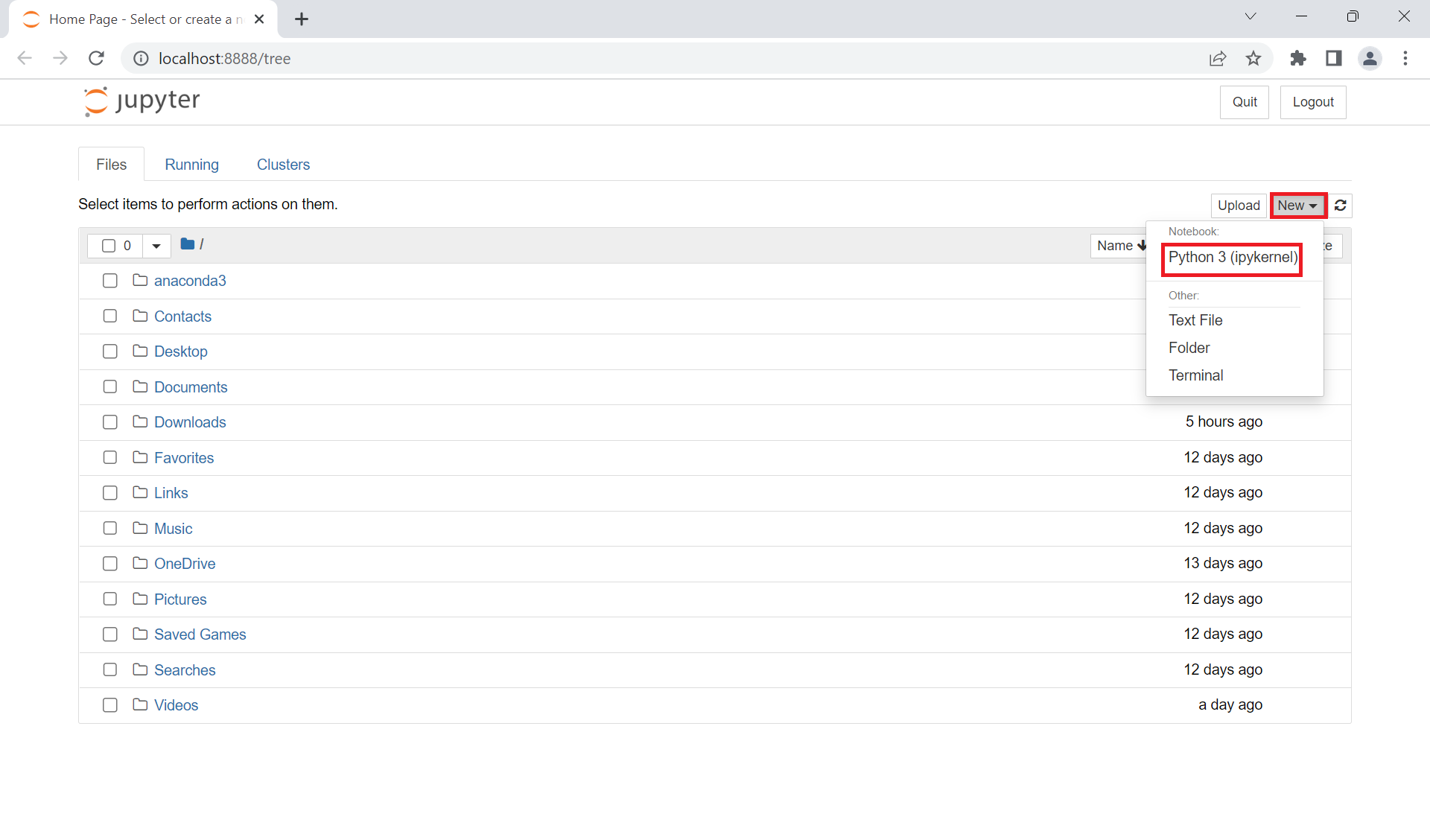Click the browser forward arrow icon
The image size is (1430, 840).
(x=59, y=58)
